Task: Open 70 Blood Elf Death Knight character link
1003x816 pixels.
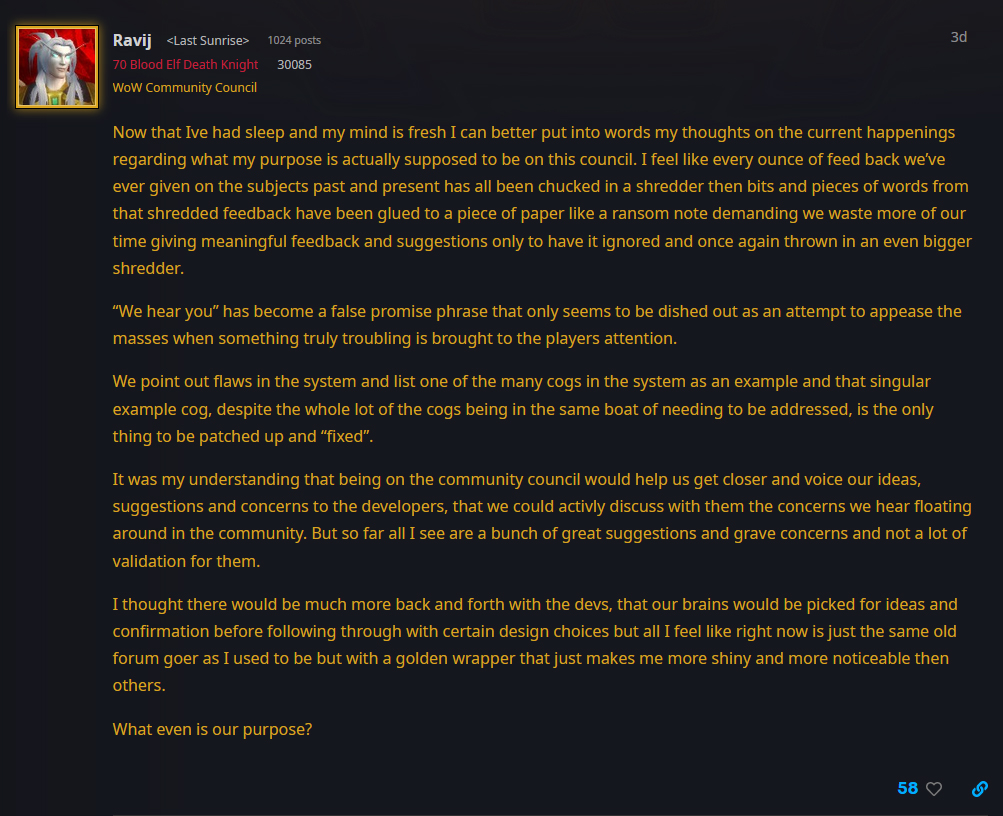Action: pyautogui.click(x=185, y=64)
